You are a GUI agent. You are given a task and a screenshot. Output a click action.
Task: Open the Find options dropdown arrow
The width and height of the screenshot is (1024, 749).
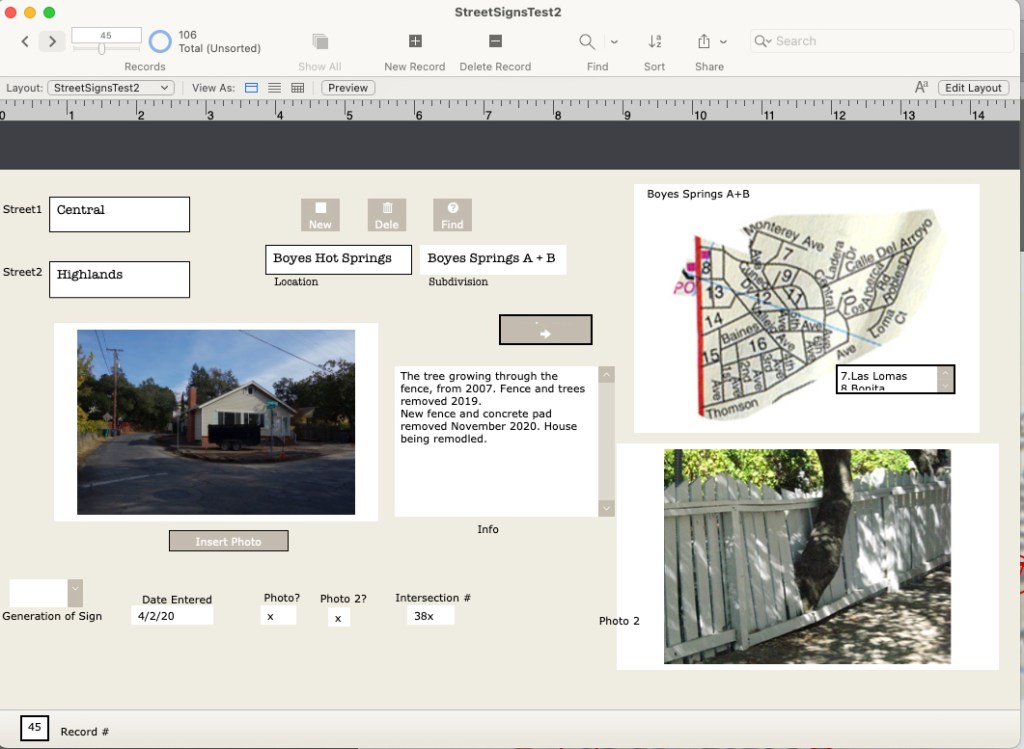614,42
